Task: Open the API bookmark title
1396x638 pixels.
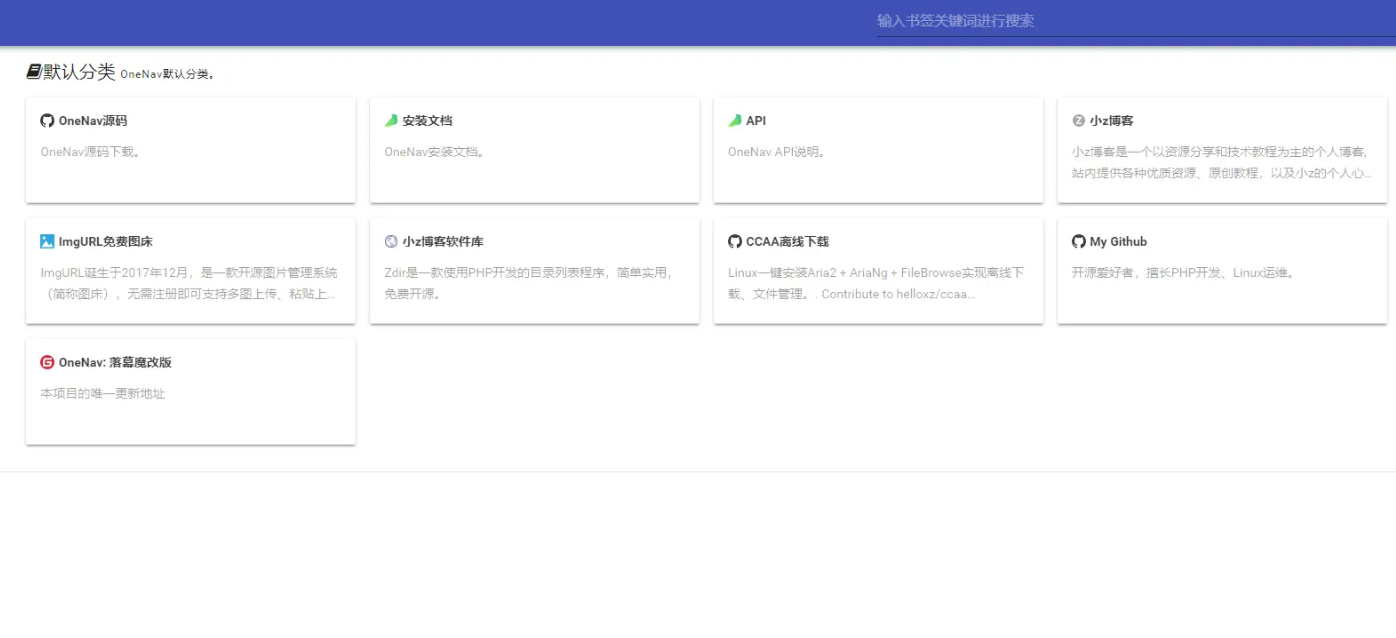Action: click(x=756, y=120)
